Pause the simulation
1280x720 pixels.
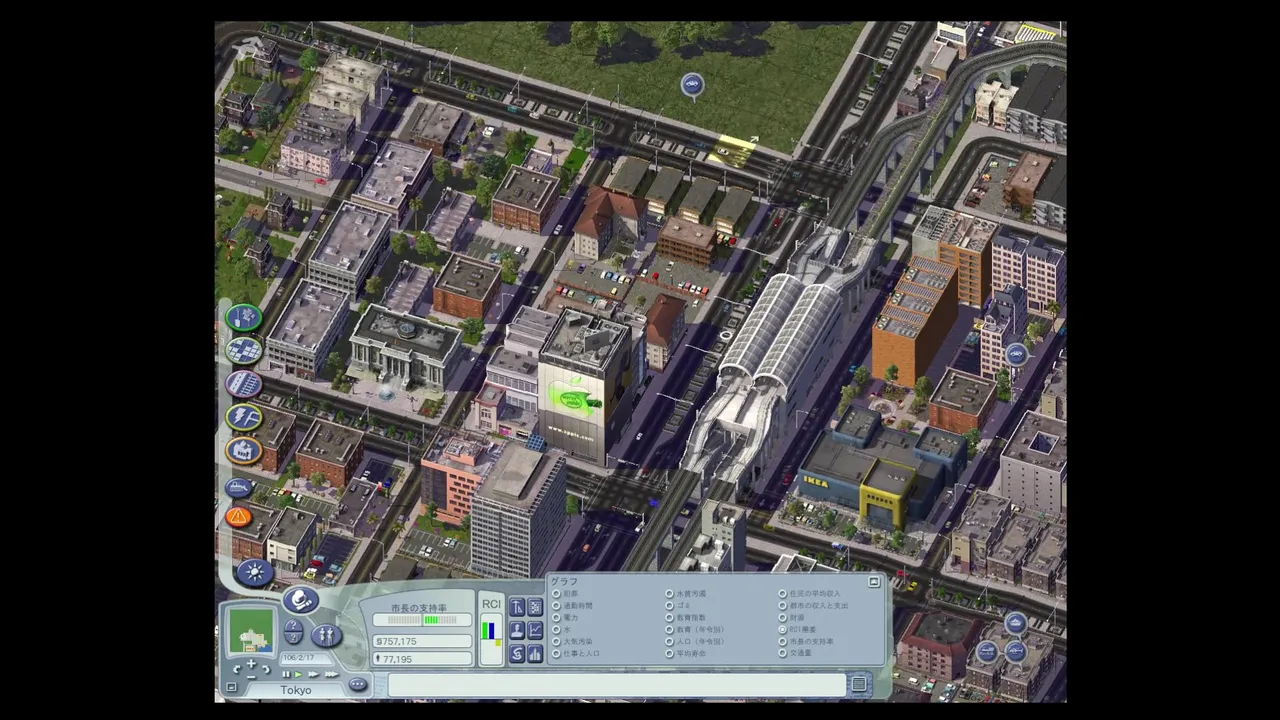(x=286, y=674)
